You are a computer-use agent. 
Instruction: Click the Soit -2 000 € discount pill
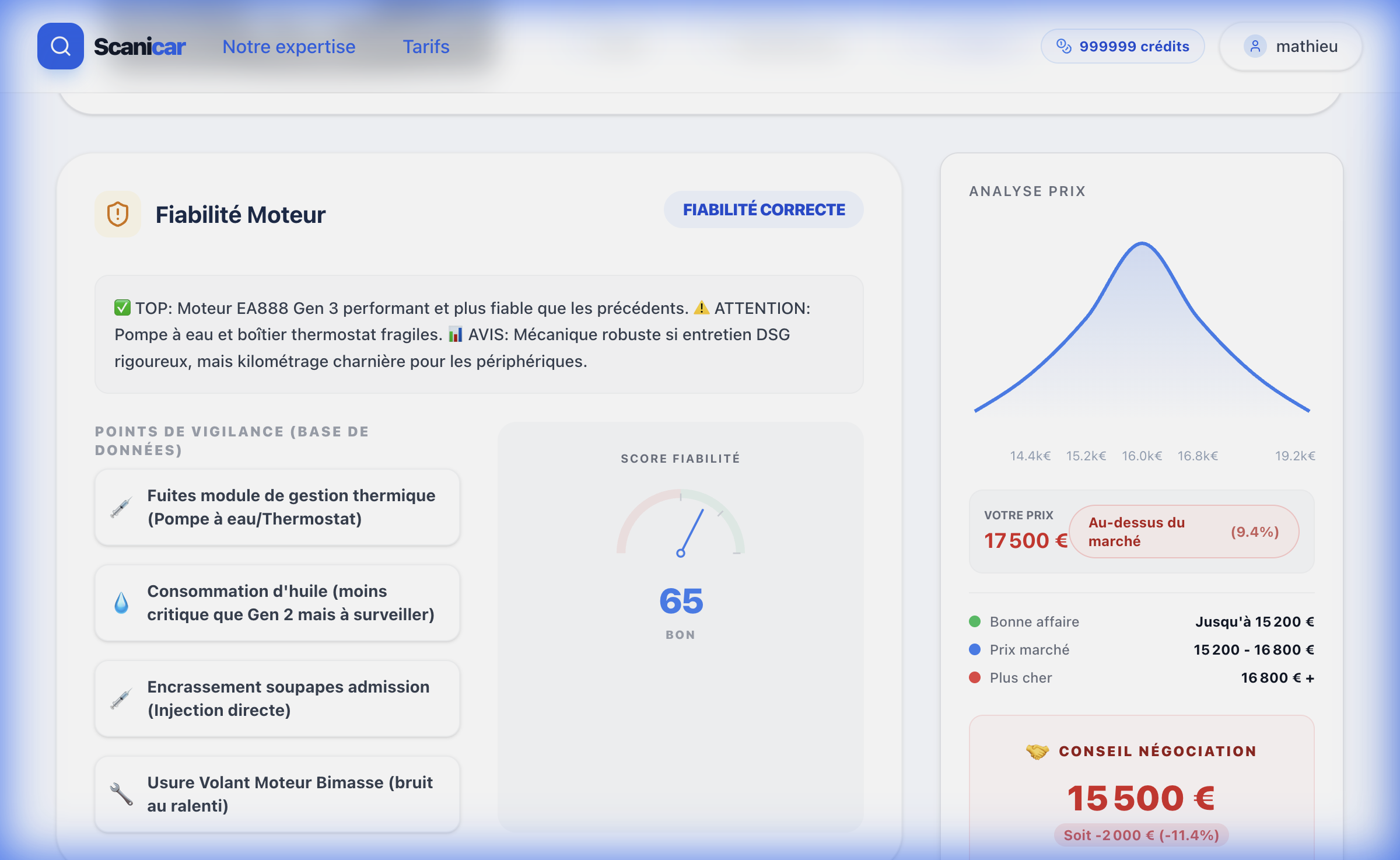1141,835
